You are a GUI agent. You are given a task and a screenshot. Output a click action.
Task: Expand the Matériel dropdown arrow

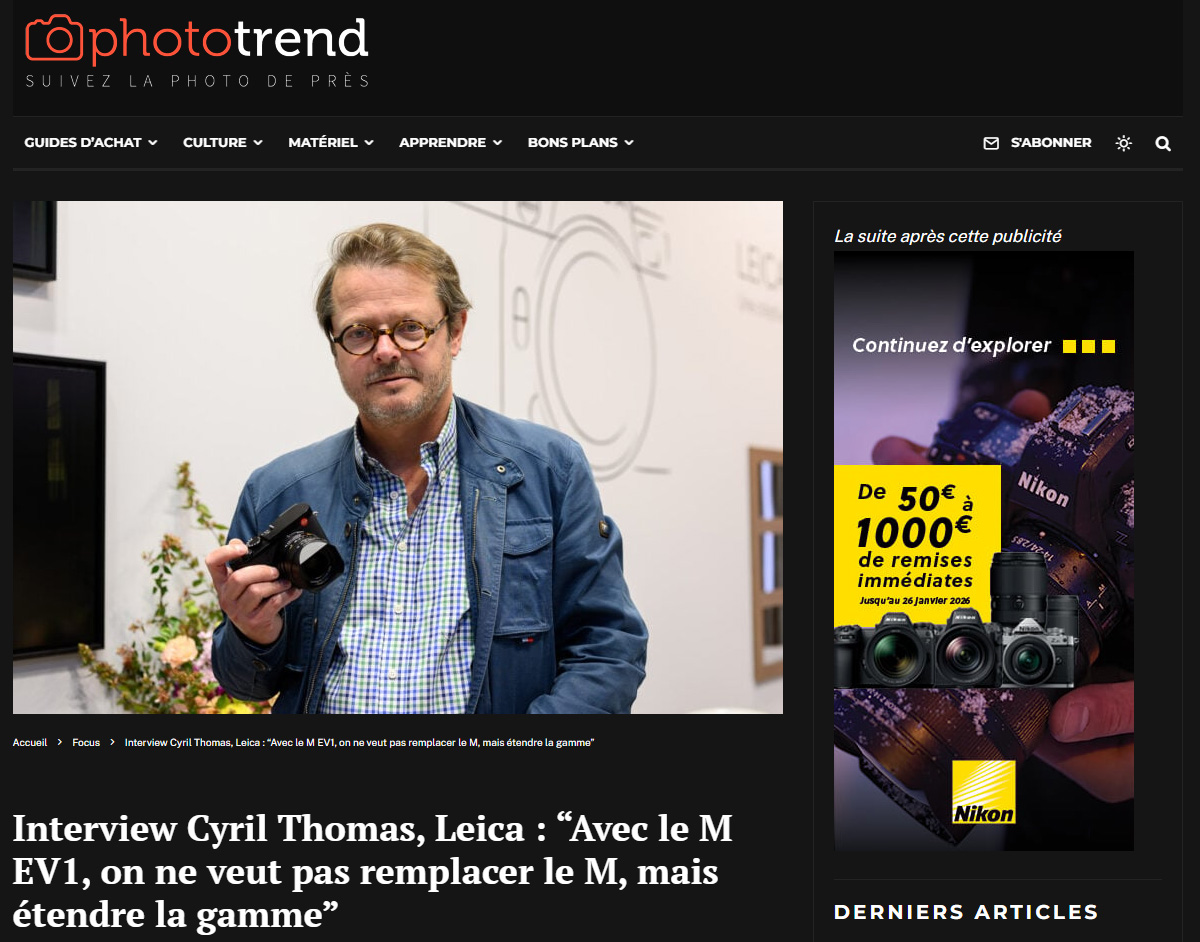click(x=369, y=143)
